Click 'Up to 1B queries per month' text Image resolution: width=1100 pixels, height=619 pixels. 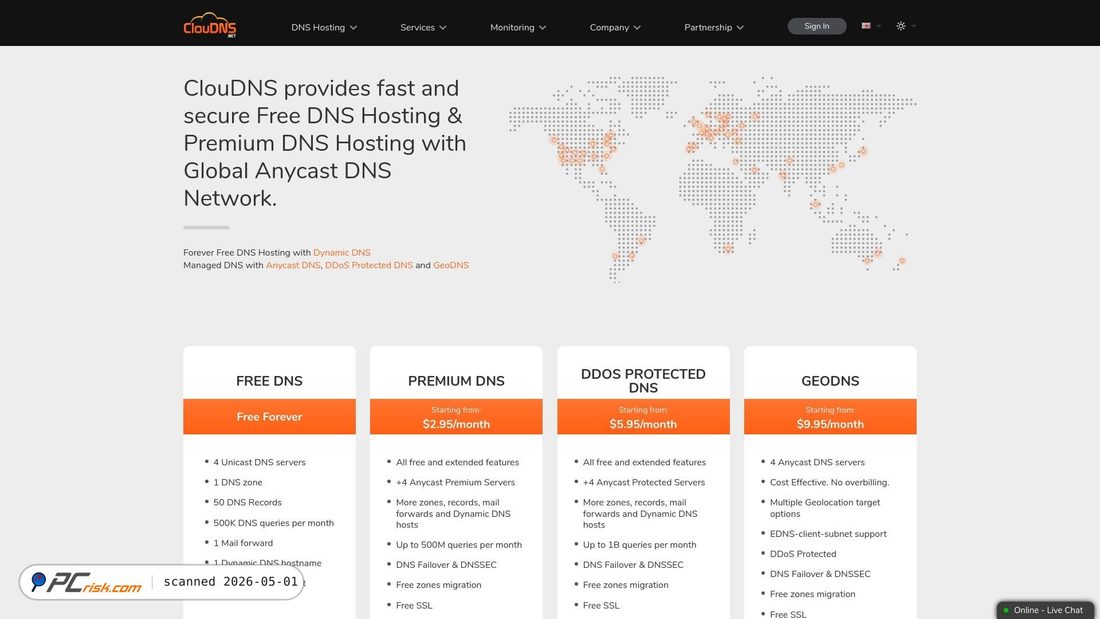point(640,545)
